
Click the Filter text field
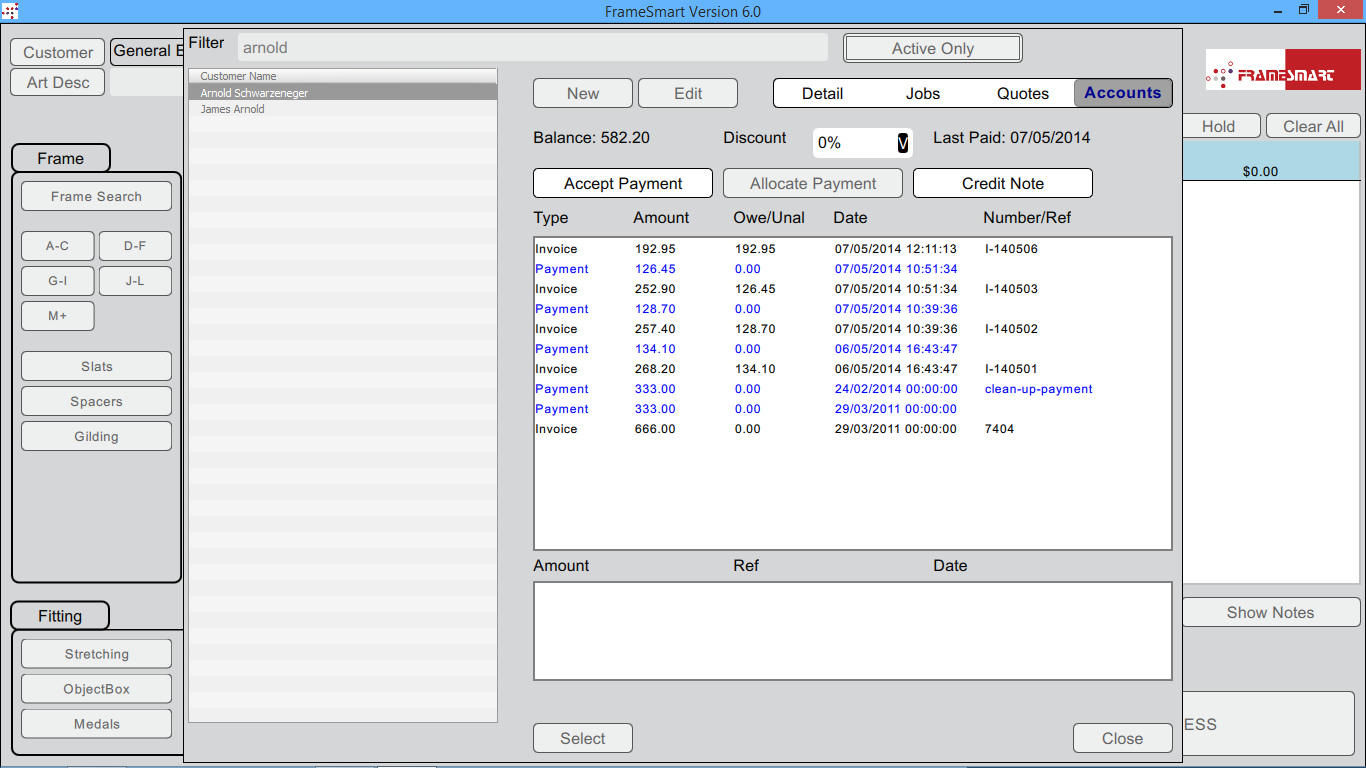tap(532, 47)
